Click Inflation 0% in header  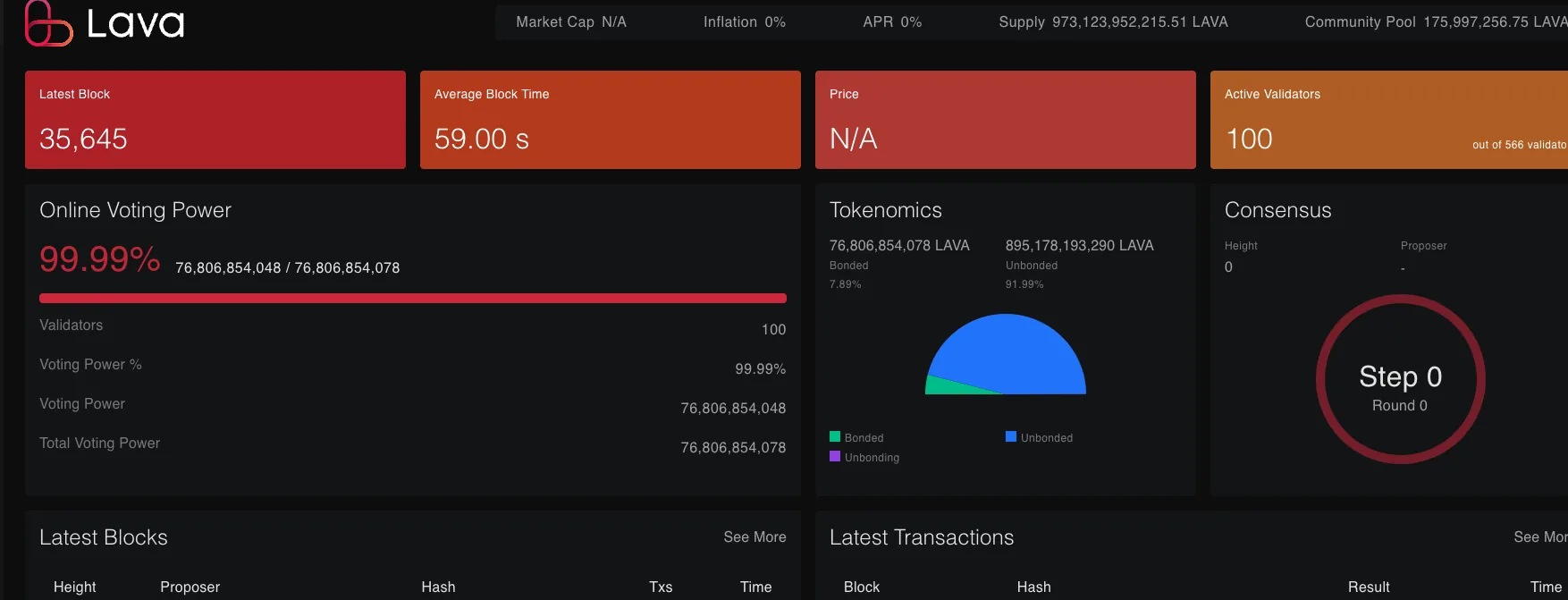745,21
